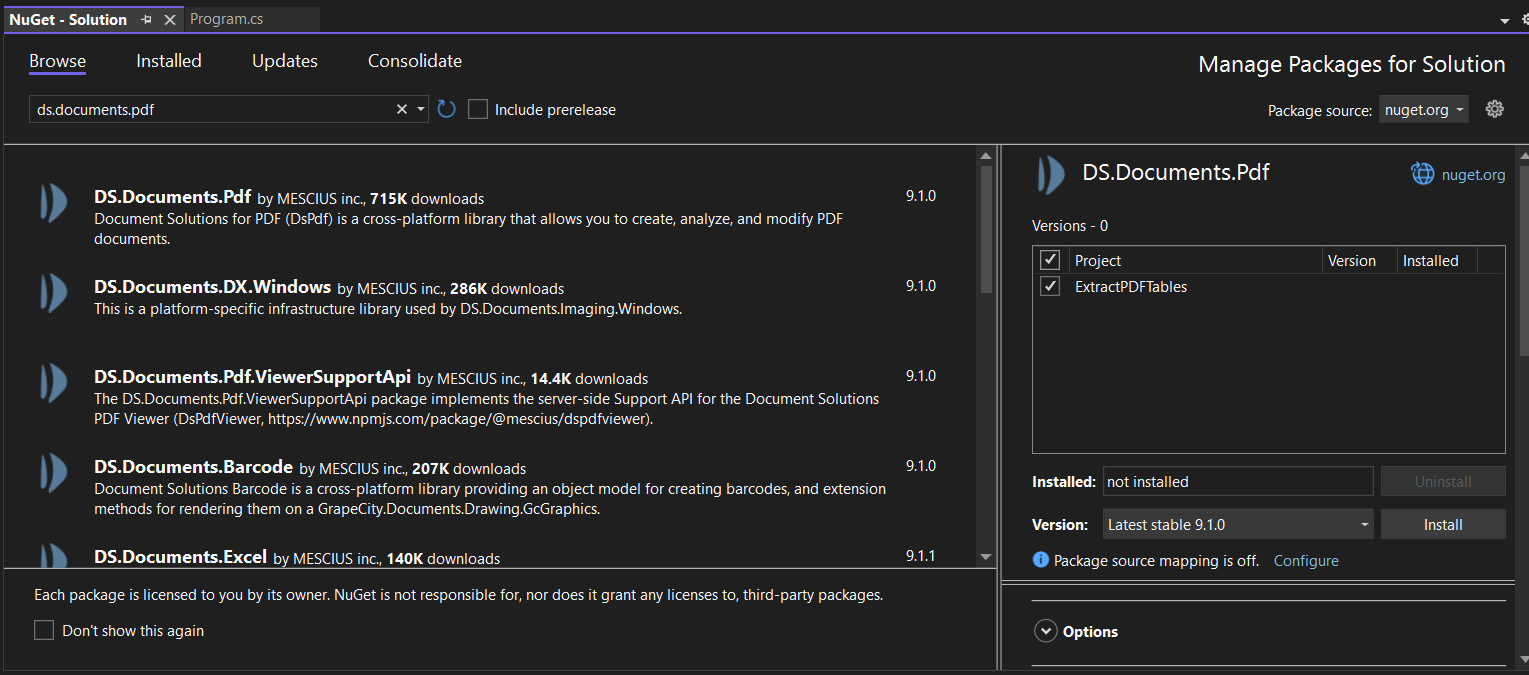Click the DS.Documents.Excel package logo
The image size is (1529, 675).
(53, 555)
